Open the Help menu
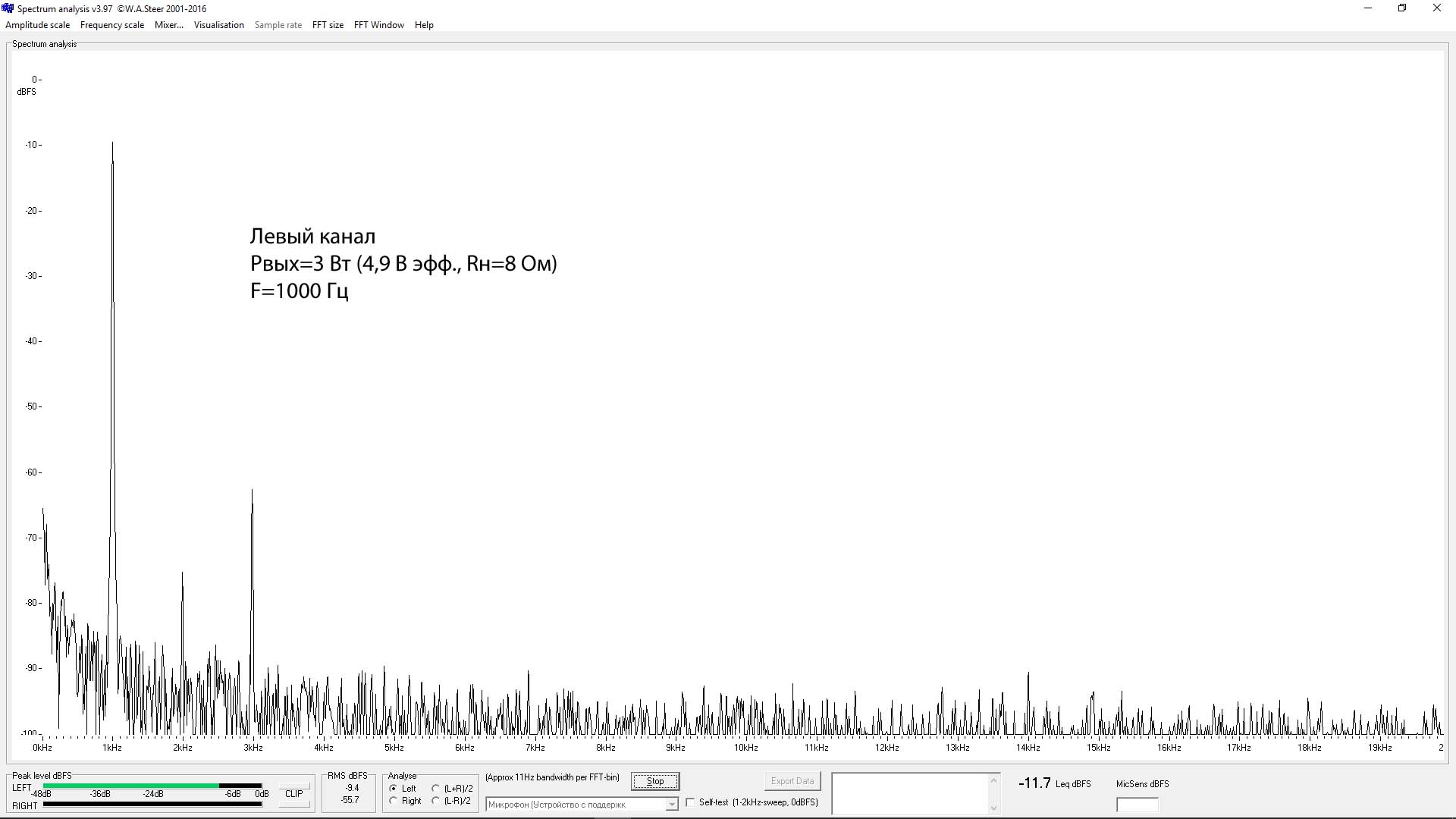 [424, 25]
